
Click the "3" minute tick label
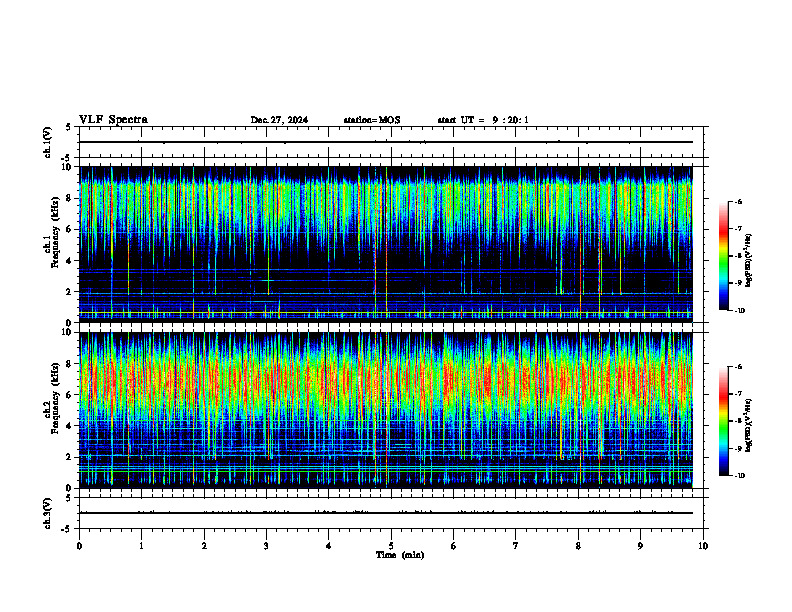tap(266, 546)
